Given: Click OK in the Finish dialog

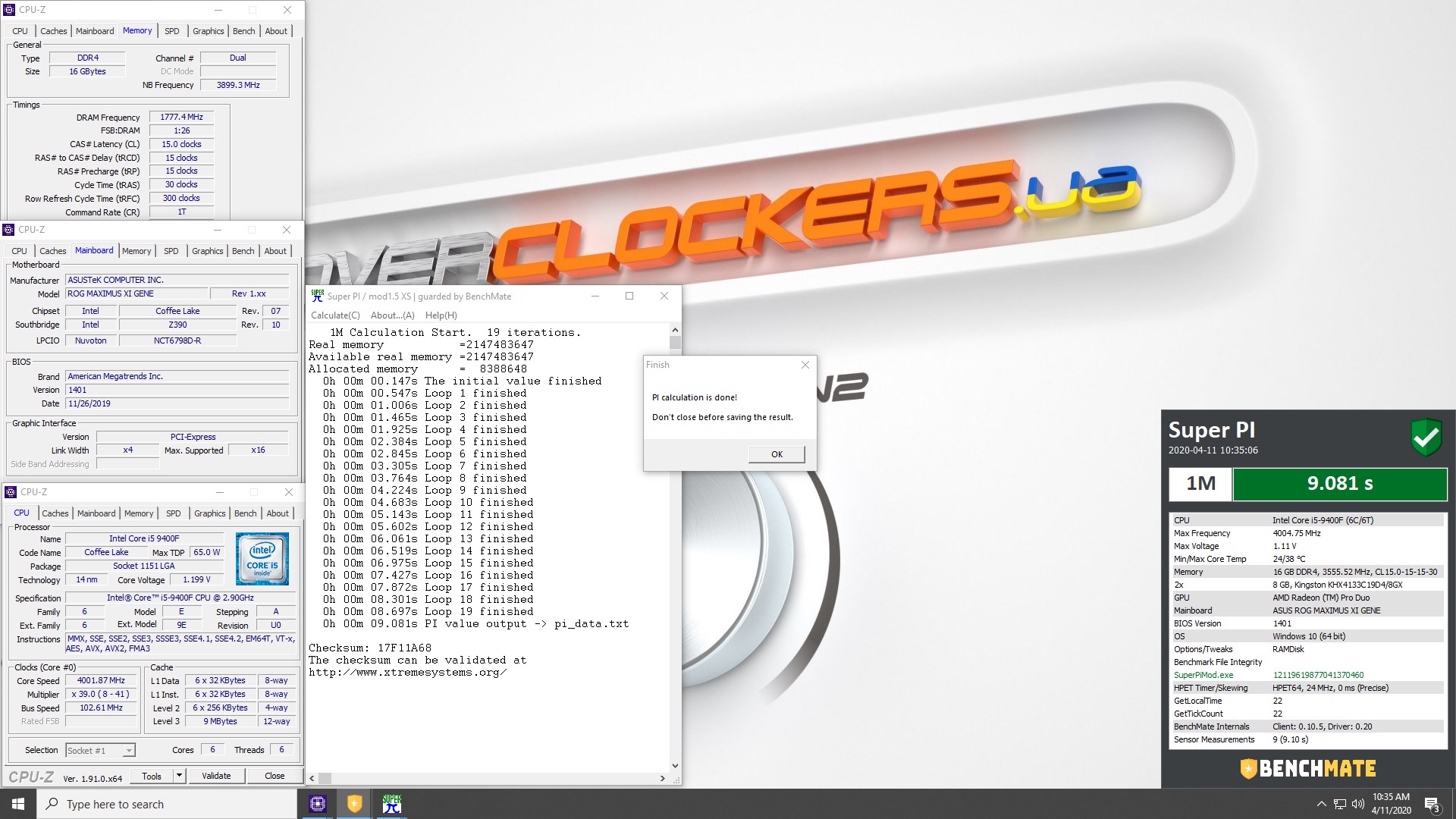Looking at the screenshot, I should click(777, 454).
